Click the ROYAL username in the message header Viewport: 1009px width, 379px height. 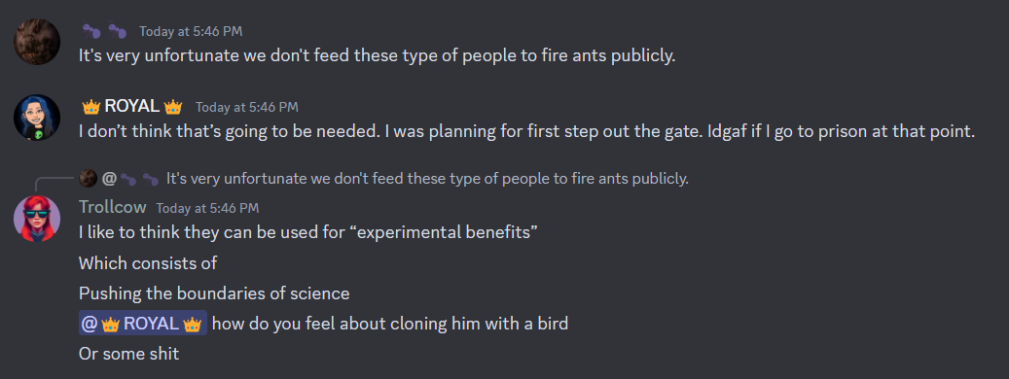(x=132, y=106)
